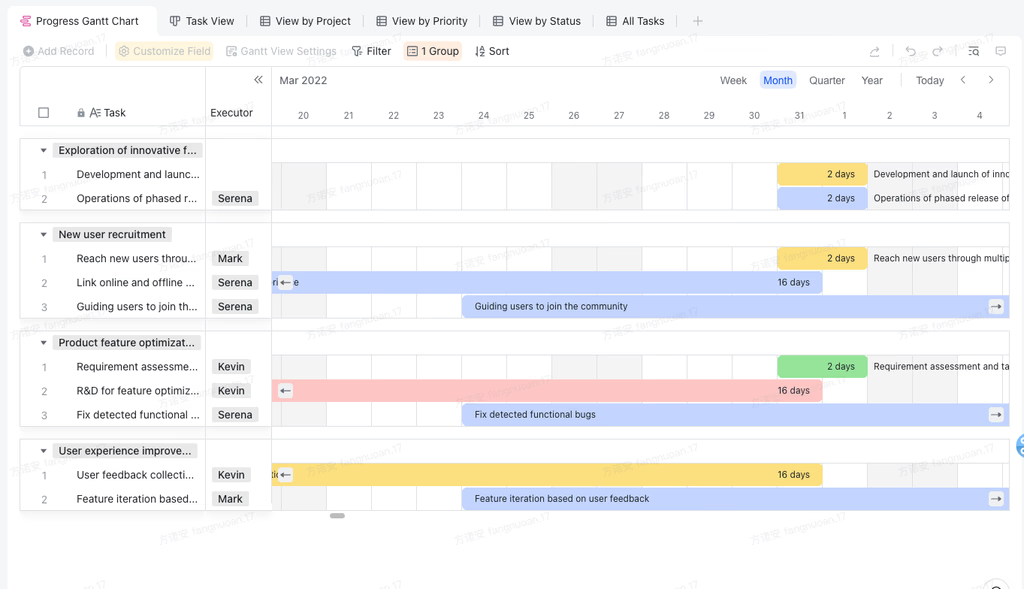Screen dimensions: 1024x589
Task: Tick the select-all checkbox beside Task
Action: pyautogui.click(x=44, y=112)
